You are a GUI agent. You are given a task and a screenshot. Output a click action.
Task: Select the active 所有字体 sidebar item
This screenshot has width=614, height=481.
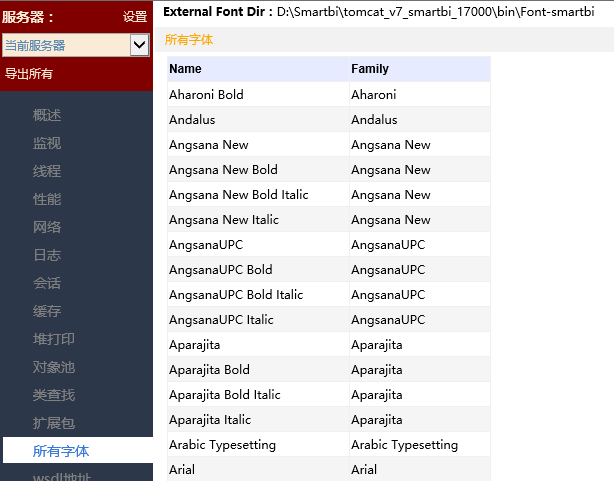[x=78, y=450]
